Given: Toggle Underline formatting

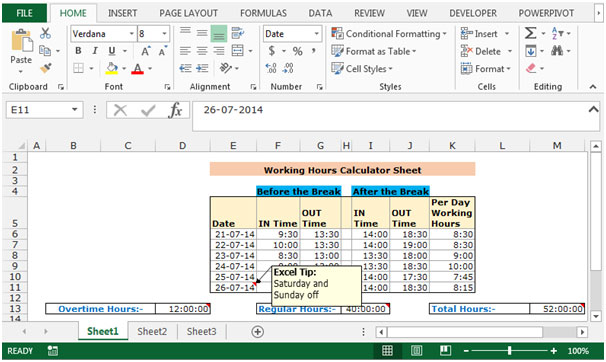Looking at the screenshot, I should [x=112, y=51].
